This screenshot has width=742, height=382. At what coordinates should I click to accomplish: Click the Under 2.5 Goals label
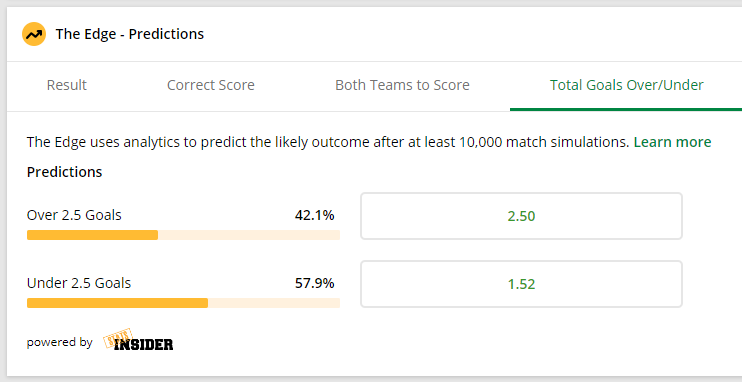pos(79,283)
